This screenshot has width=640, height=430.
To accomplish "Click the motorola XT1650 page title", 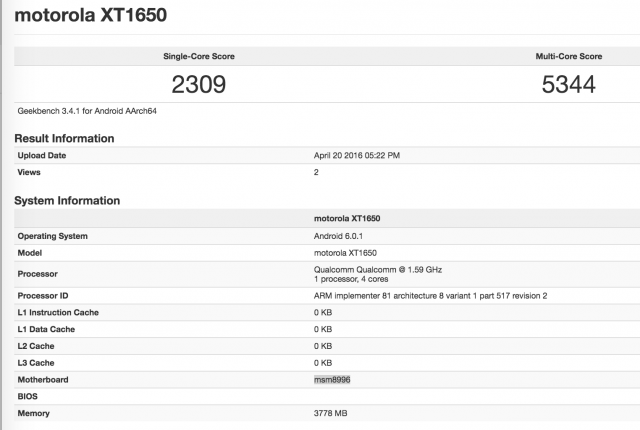I will (91, 18).
